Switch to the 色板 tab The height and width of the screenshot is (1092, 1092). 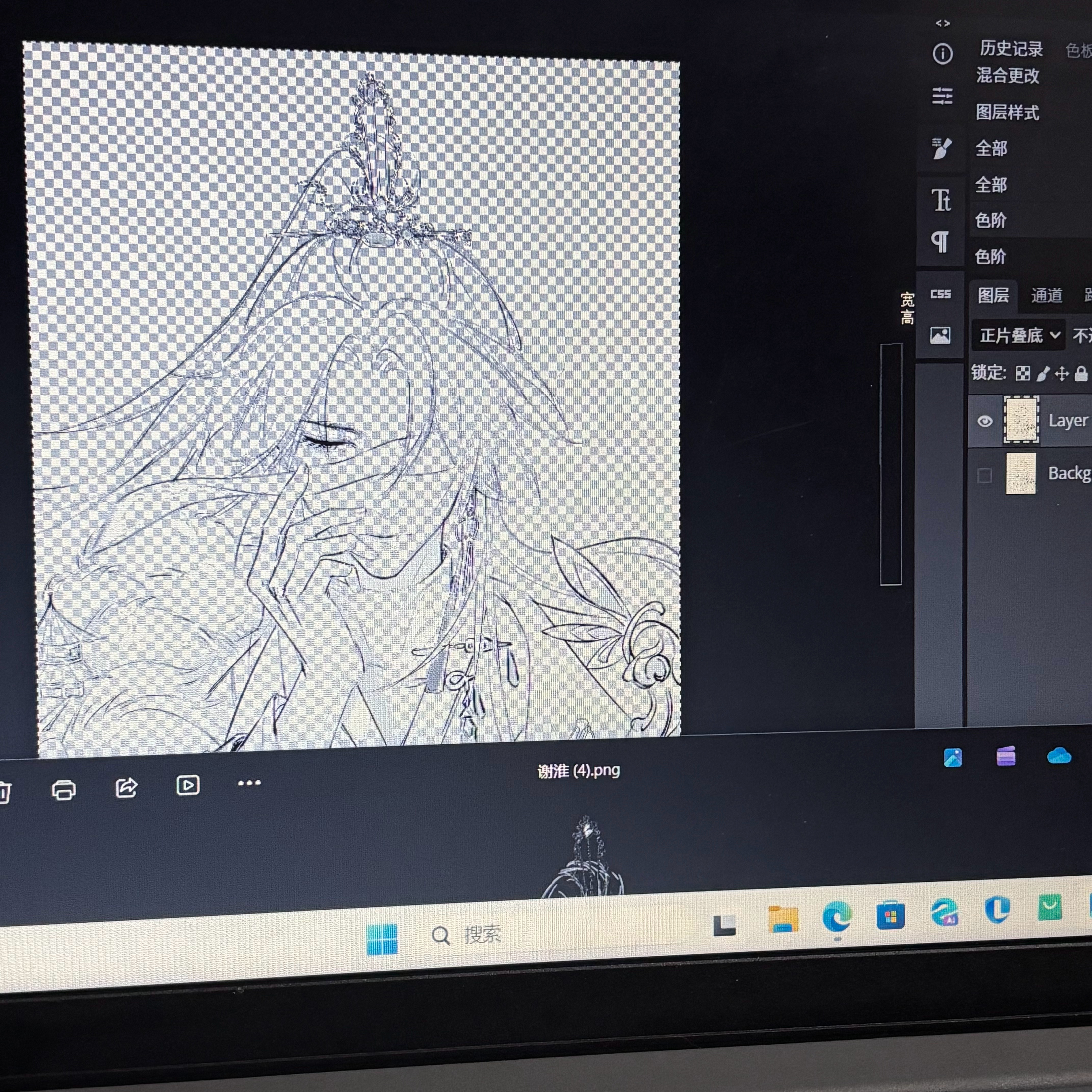coord(1078,51)
